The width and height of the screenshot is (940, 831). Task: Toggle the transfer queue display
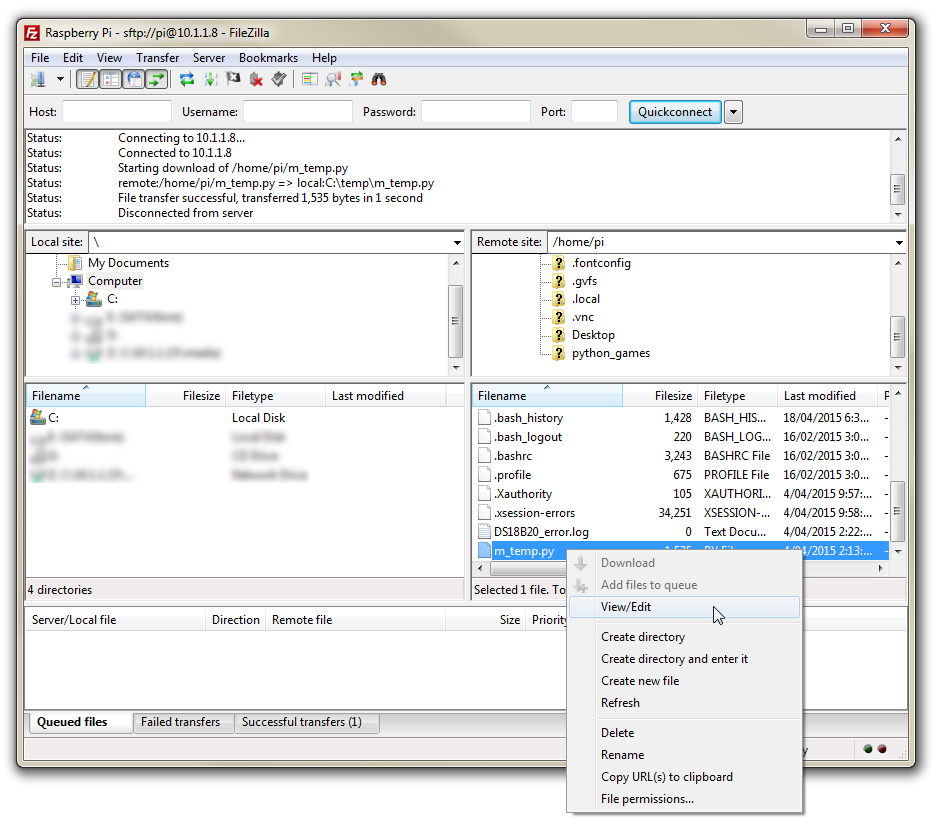tap(157, 79)
